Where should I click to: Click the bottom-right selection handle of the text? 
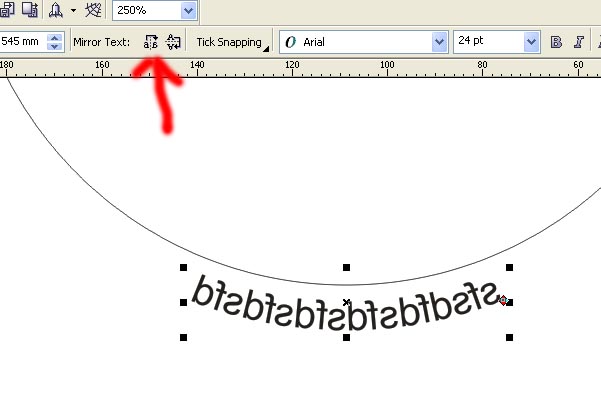[509, 337]
